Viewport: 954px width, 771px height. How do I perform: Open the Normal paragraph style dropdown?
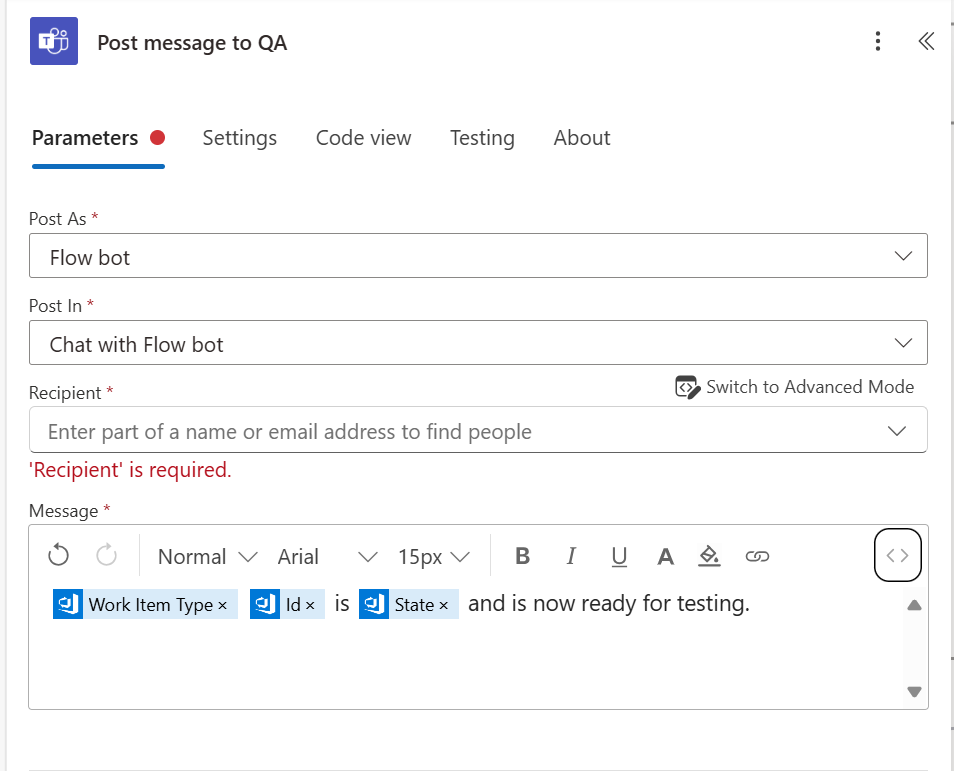(x=207, y=557)
